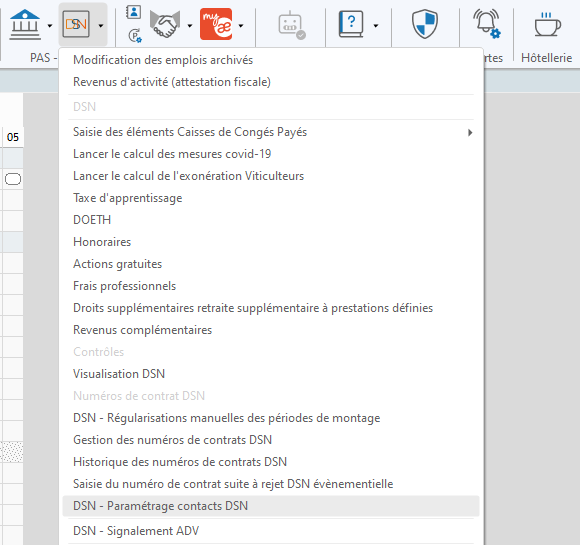Open the red myAE icon
Image resolution: width=580 pixels, height=545 pixels.
coord(216,24)
